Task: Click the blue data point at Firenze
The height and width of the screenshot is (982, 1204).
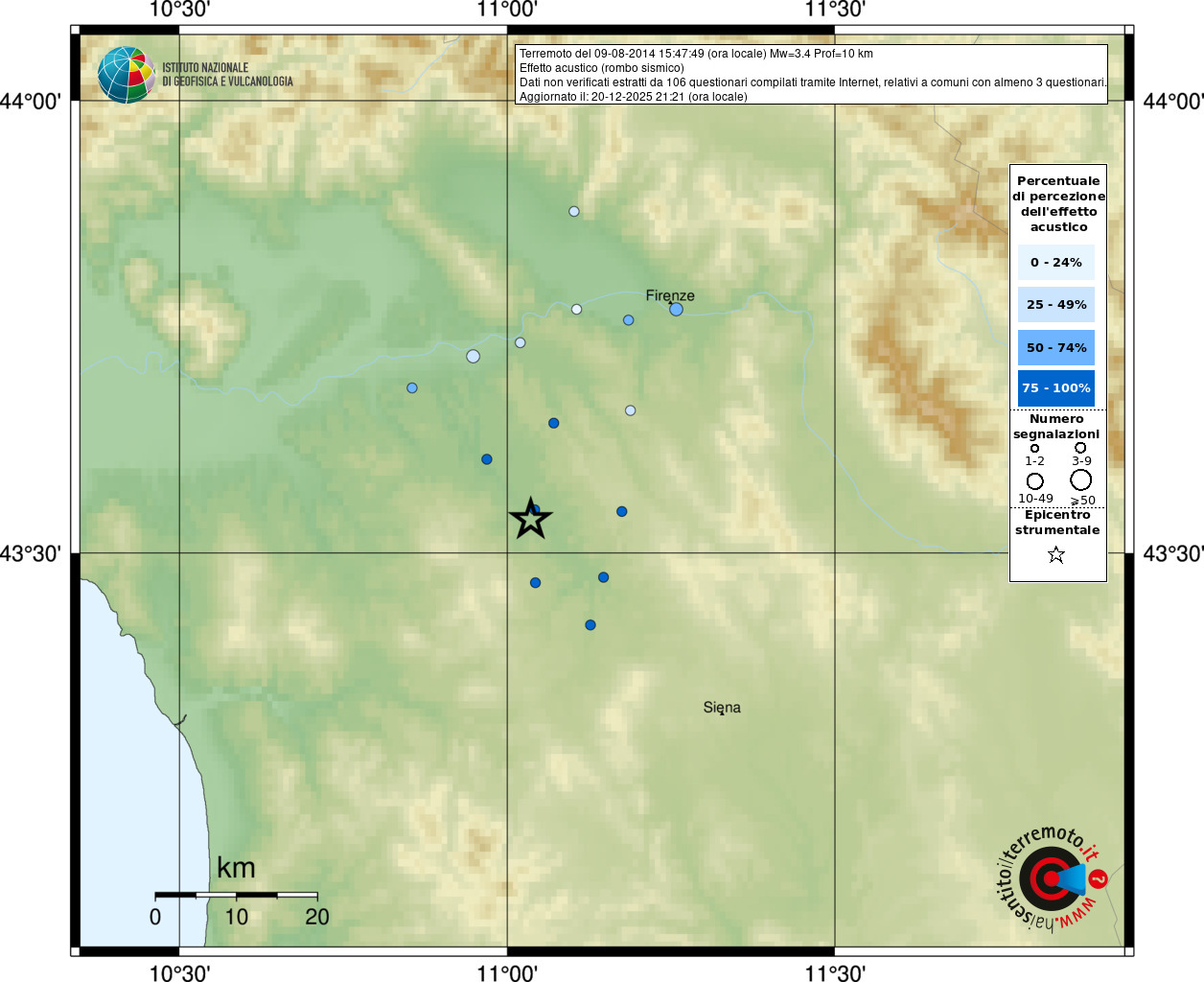Action: [x=676, y=309]
